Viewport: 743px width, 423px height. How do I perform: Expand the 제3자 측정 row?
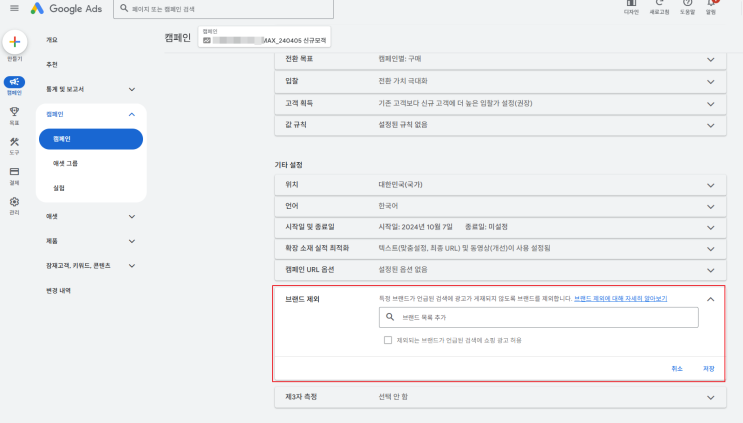500,397
